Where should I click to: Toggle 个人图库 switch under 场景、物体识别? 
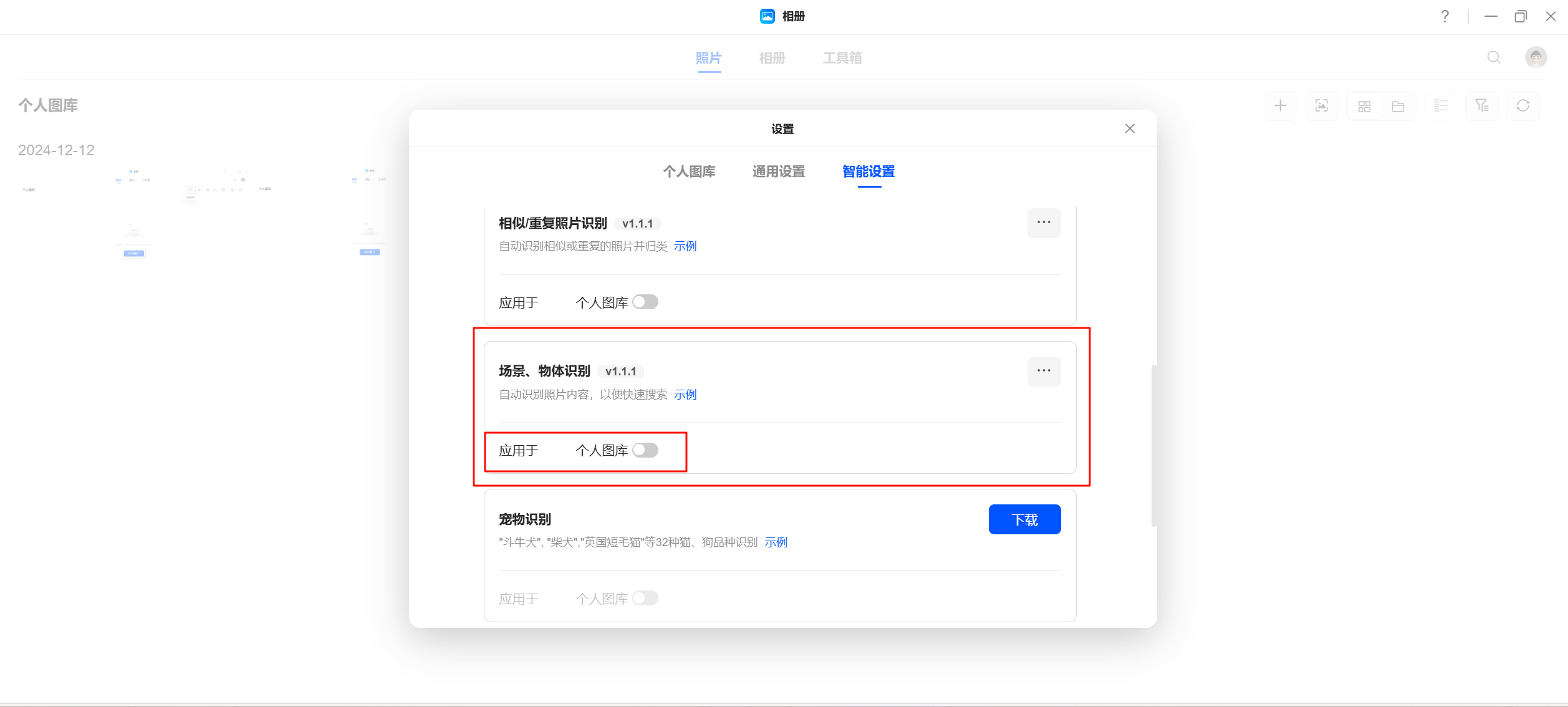(645, 450)
